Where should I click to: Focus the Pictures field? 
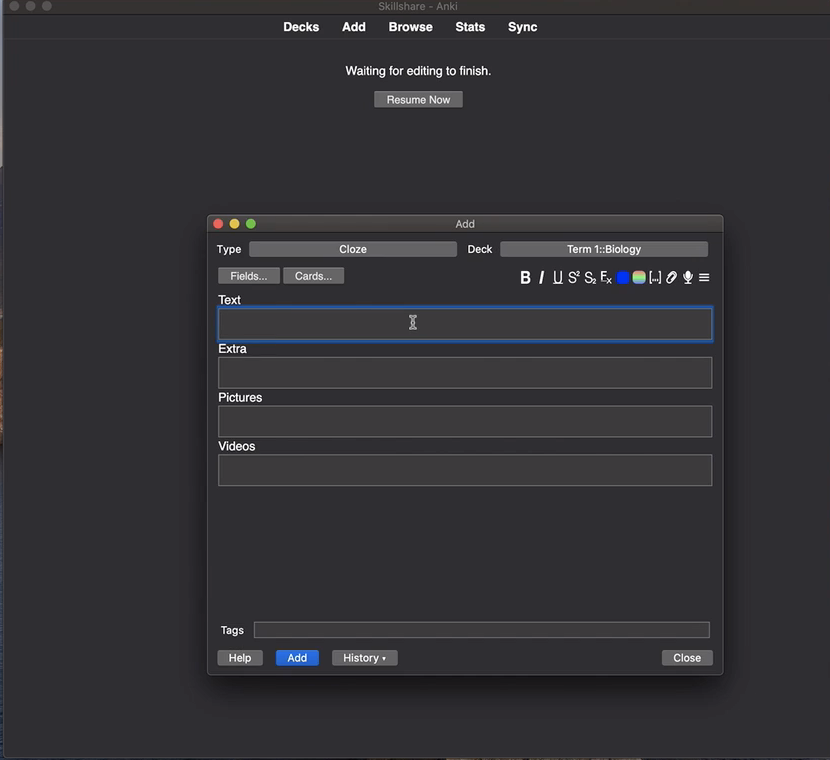465,421
